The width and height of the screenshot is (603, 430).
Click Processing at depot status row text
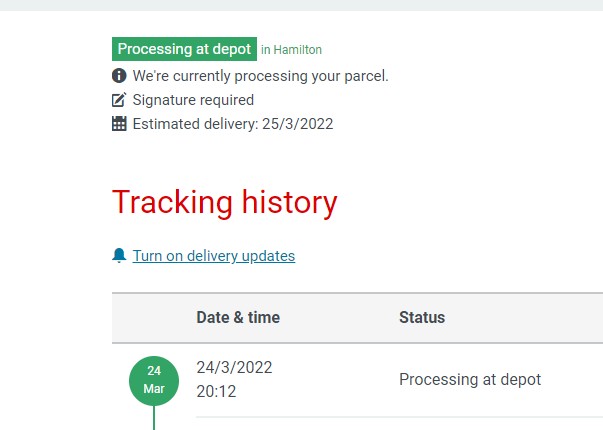pyautogui.click(x=470, y=380)
